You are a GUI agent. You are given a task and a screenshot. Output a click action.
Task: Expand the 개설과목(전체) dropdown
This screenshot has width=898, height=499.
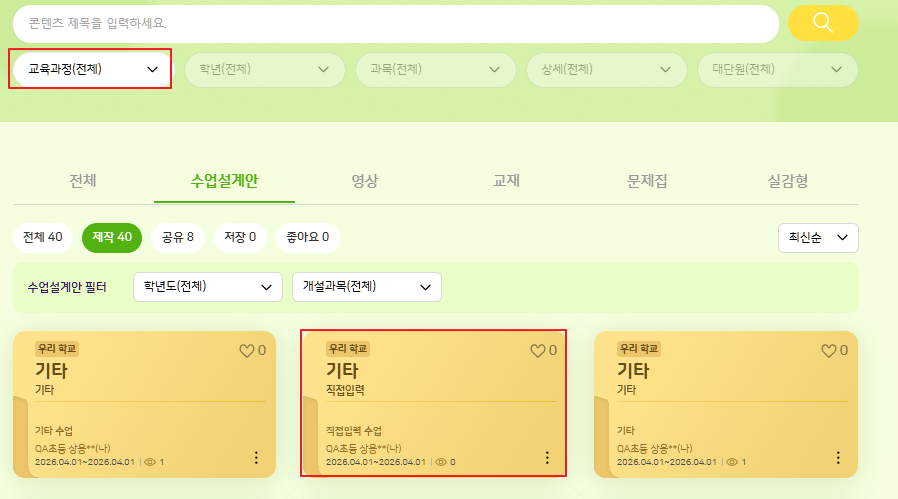[366, 287]
